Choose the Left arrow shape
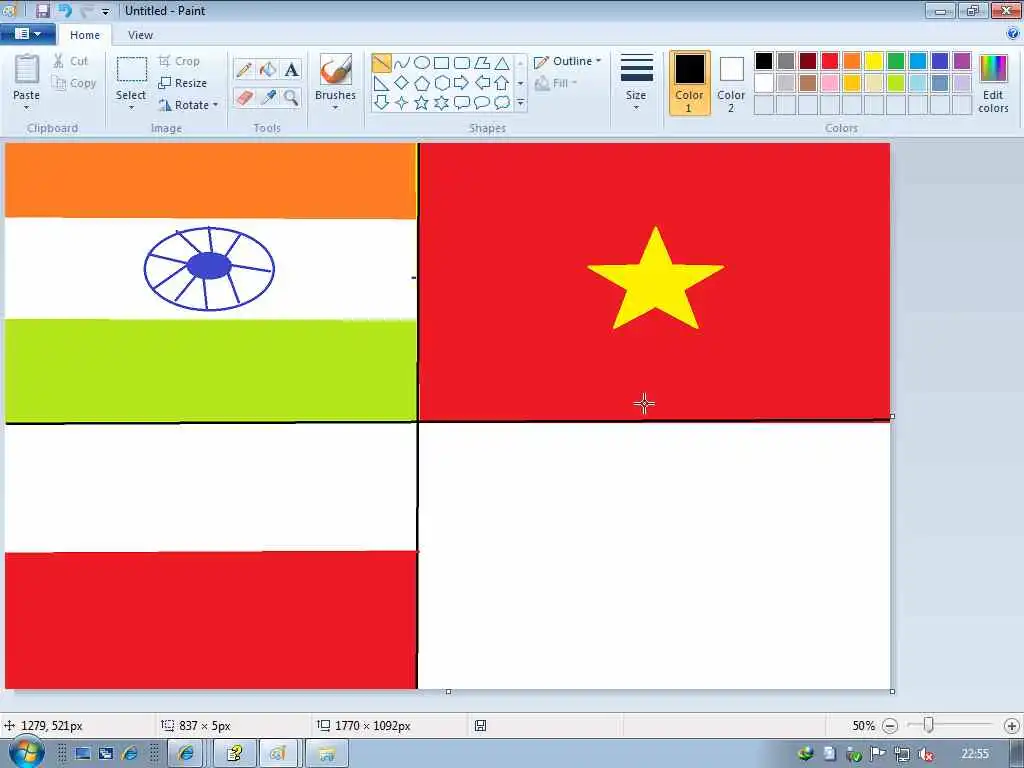This screenshot has width=1024, height=768. (482, 83)
